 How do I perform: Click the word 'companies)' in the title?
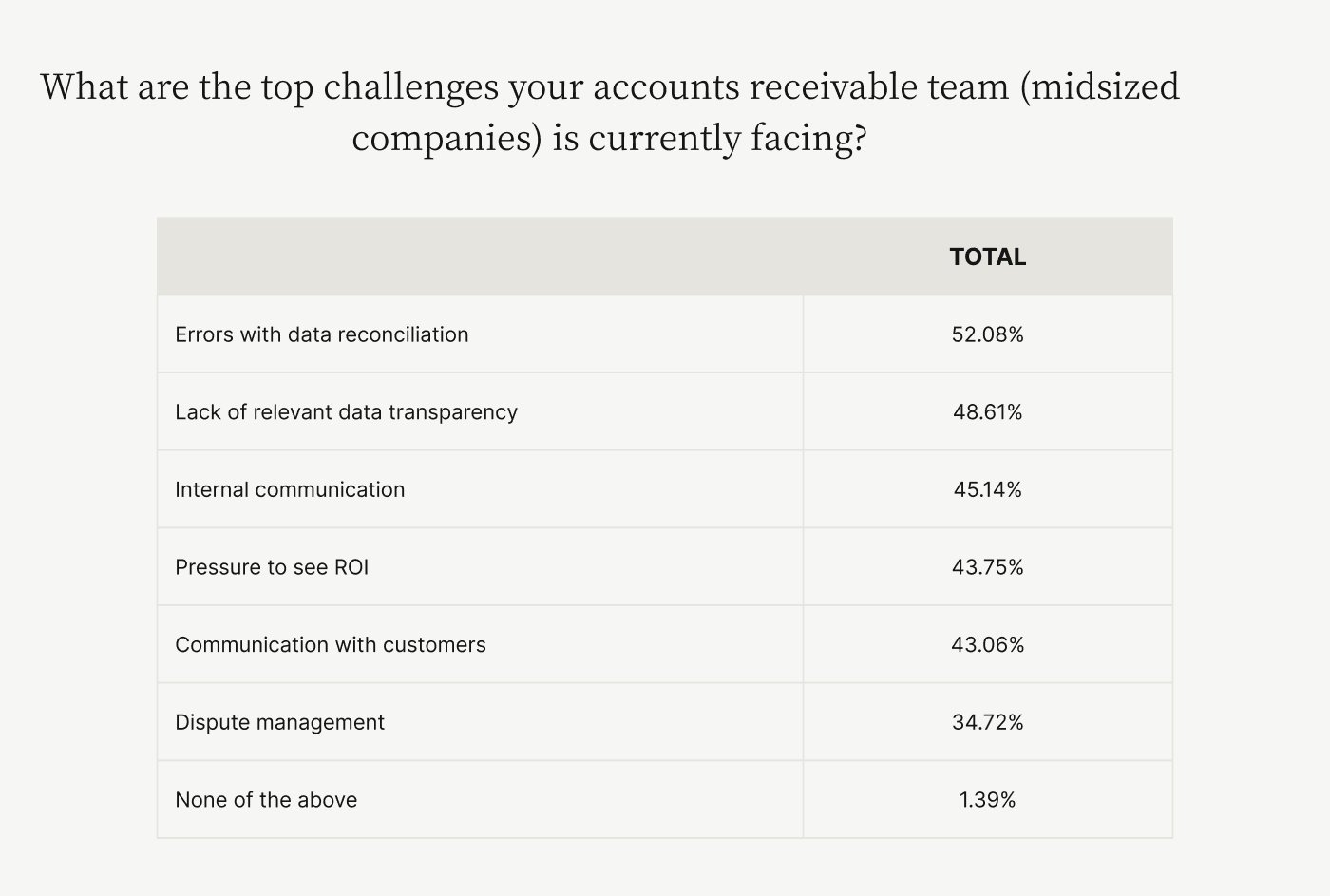coord(447,139)
